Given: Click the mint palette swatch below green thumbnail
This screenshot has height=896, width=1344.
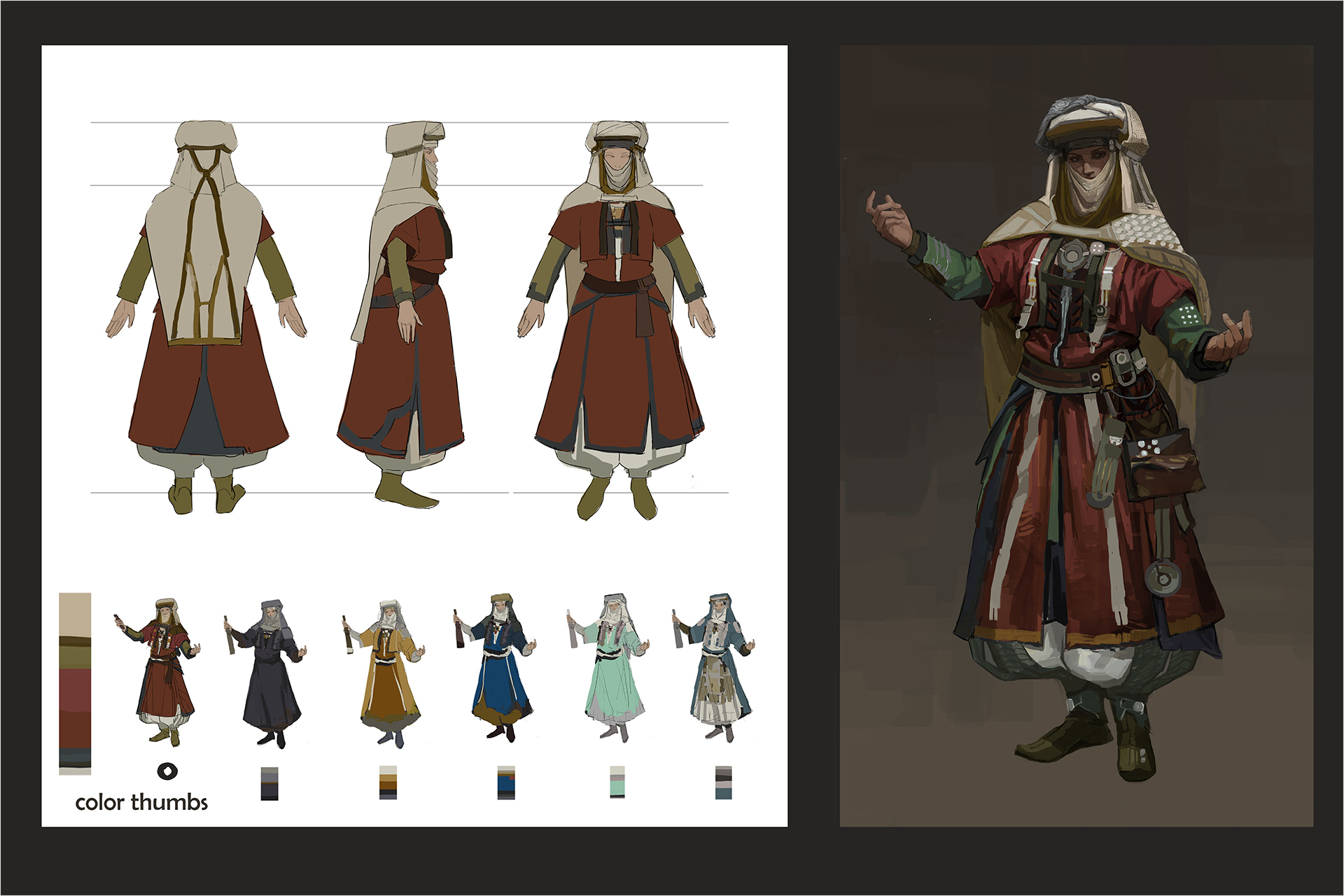Looking at the screenshot, I should (x=617, y=782).
